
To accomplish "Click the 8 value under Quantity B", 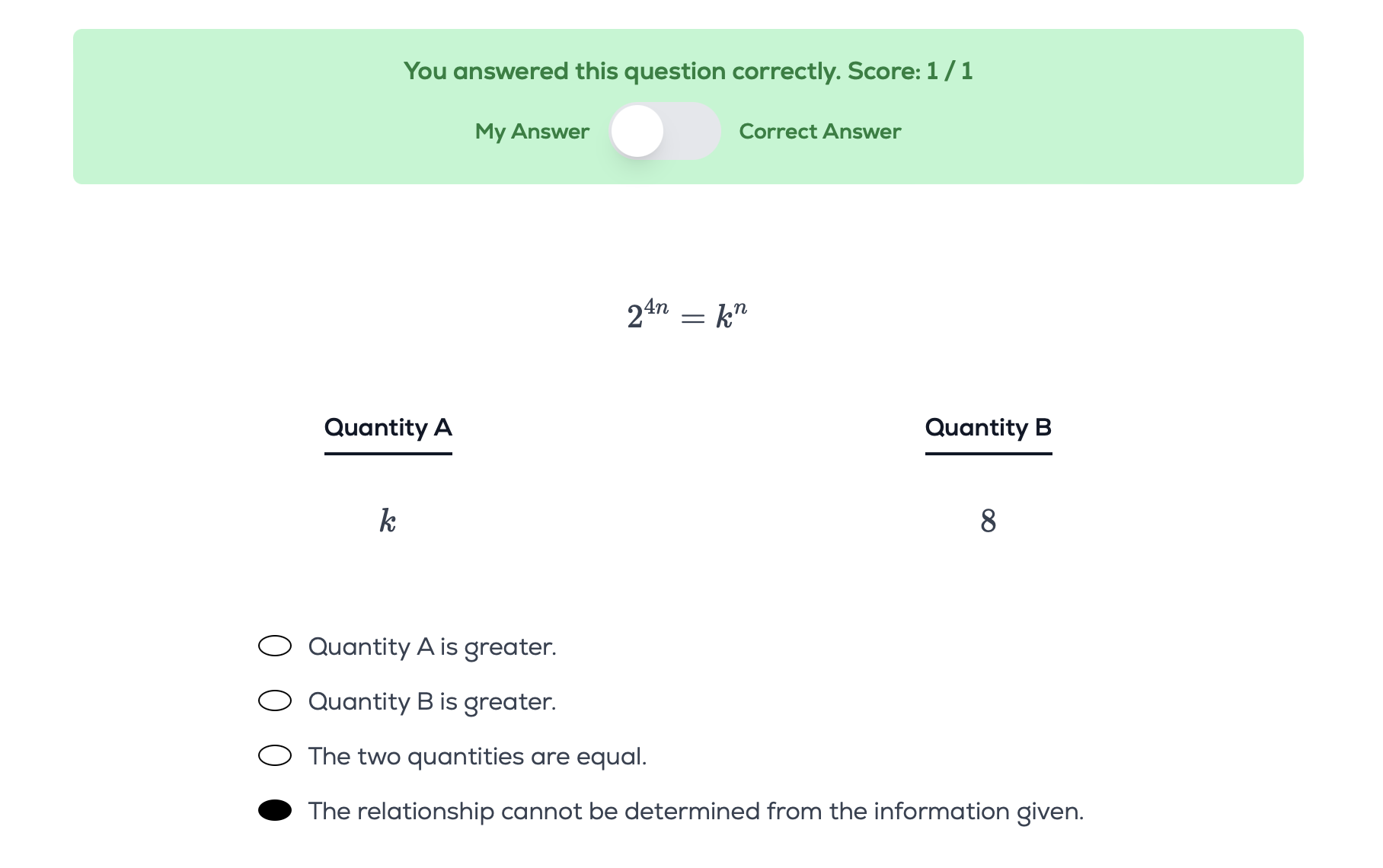I will click(x=988, y=522).
